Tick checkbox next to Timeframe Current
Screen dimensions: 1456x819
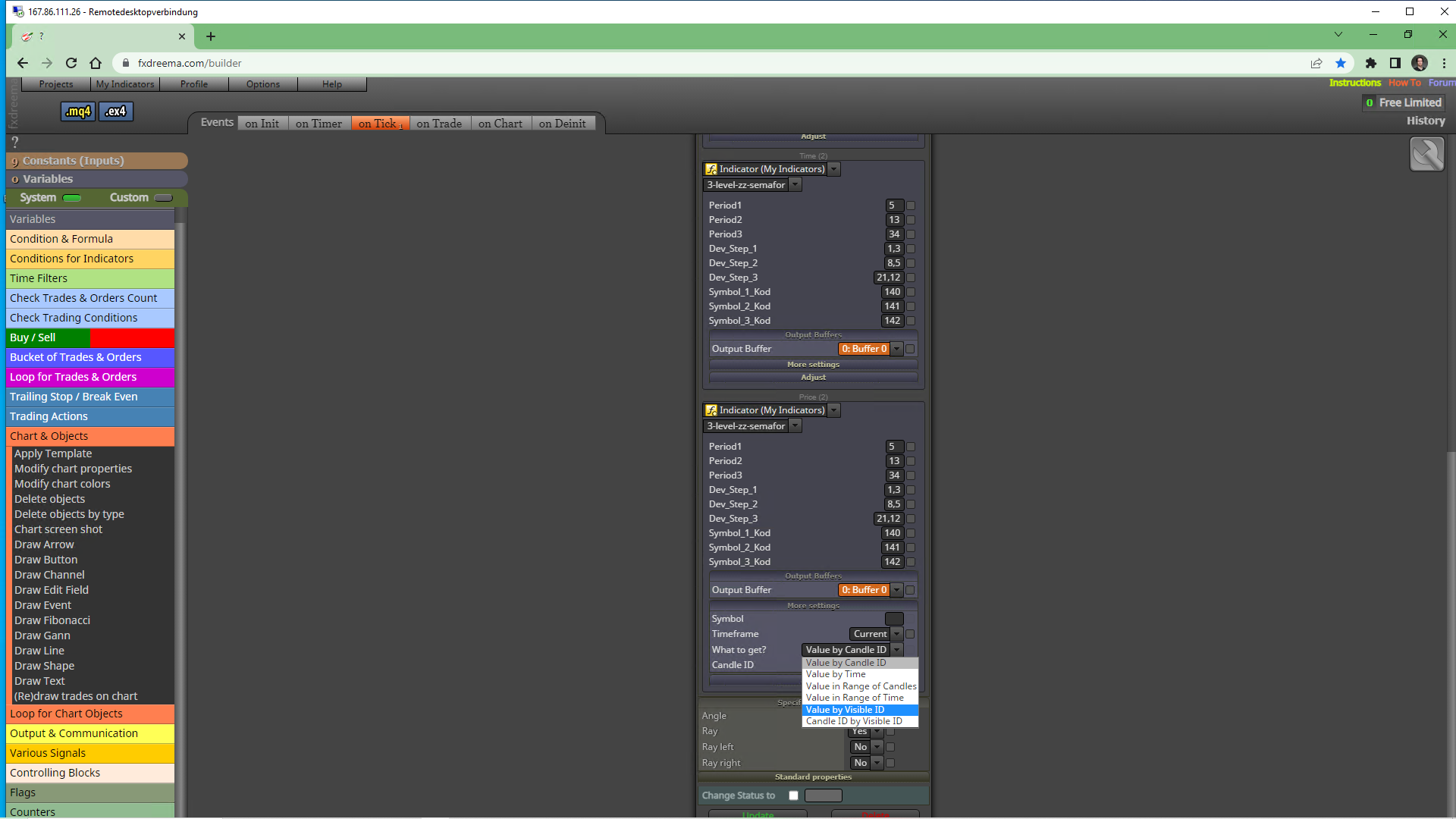910,634
